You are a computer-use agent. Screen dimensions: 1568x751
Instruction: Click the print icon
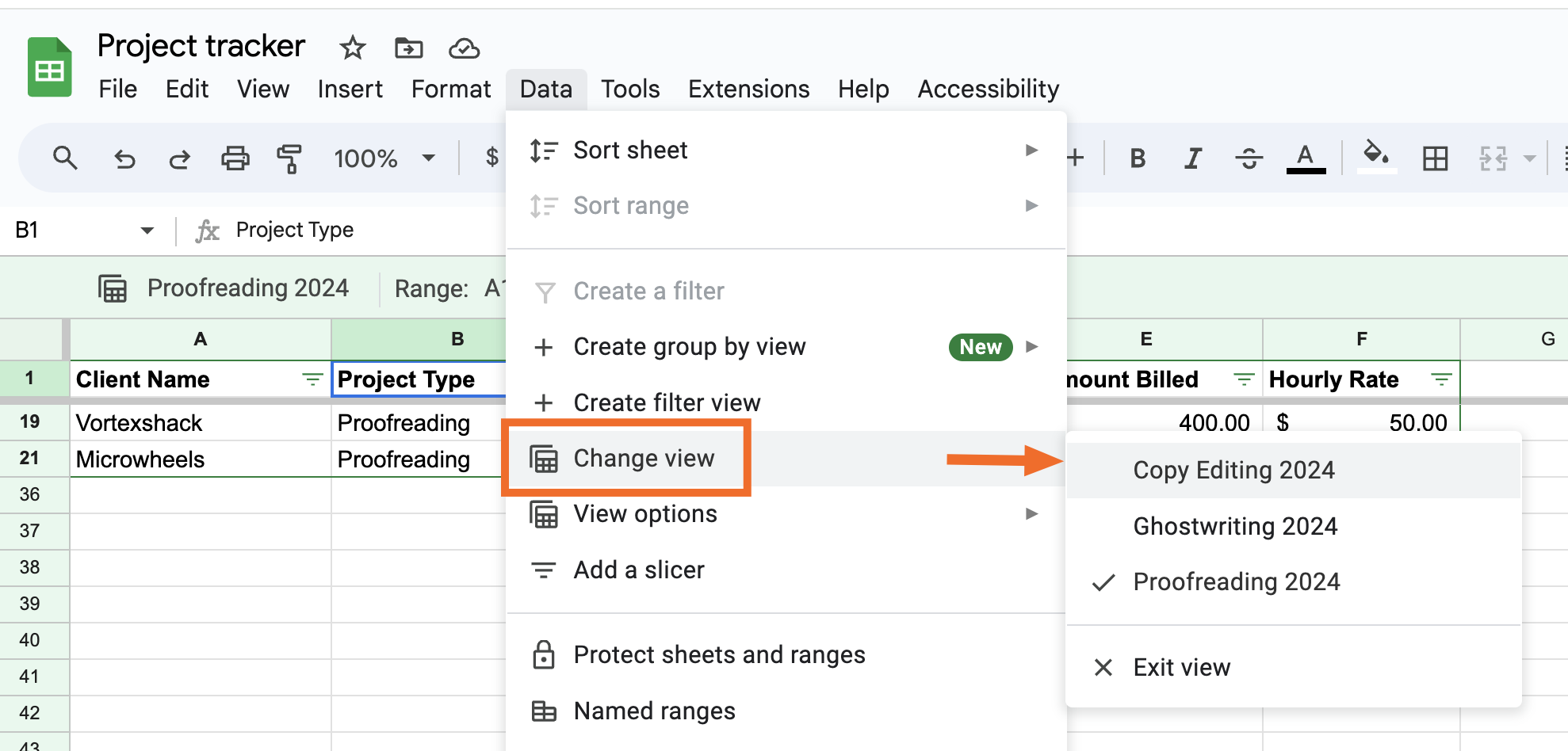[x=235, y=159]
